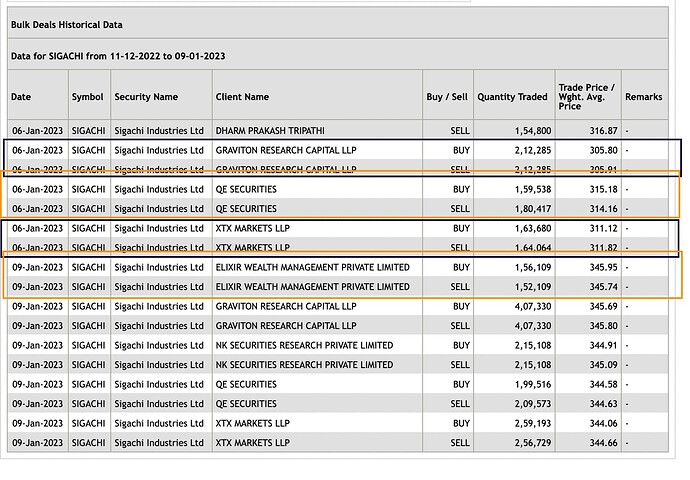
Task: Select client name DHARM PRAKASH TRIPATHI
Action: (x=270, y=131)
